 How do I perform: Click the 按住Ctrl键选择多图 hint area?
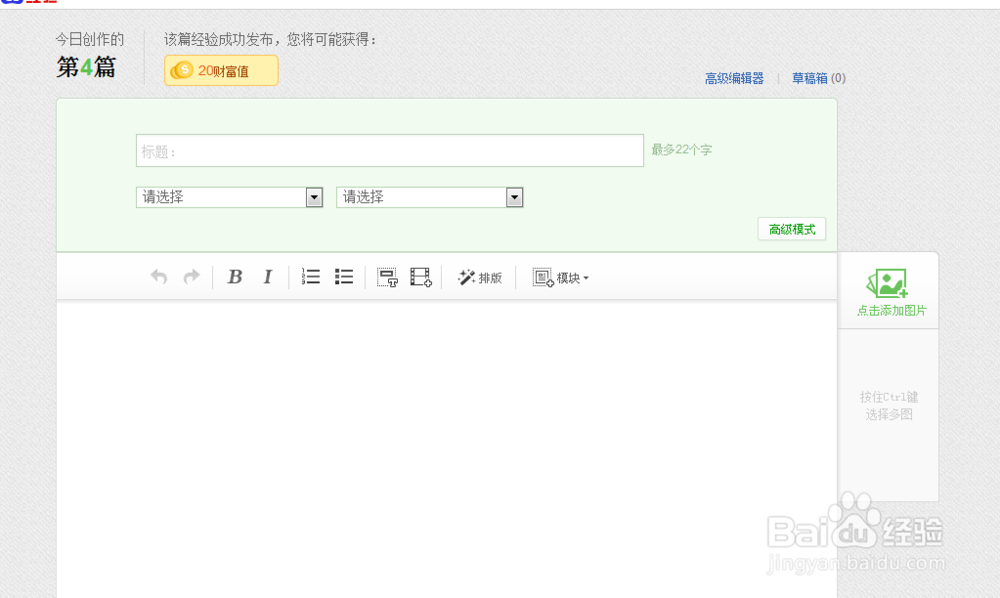click(x=888, y=405)
